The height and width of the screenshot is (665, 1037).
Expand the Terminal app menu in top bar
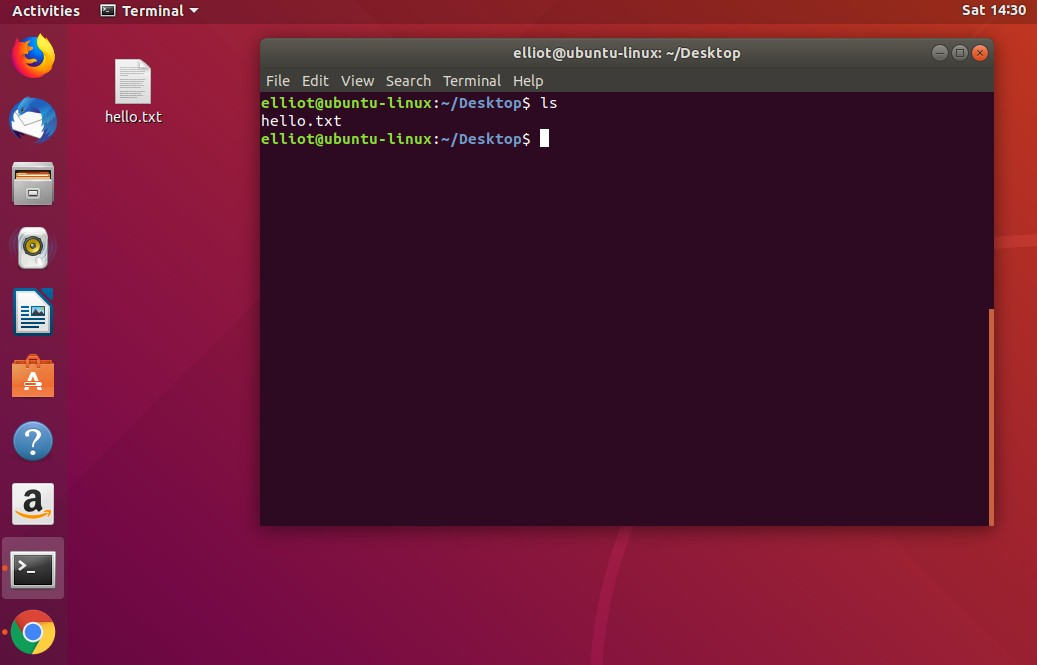point(149,11)
